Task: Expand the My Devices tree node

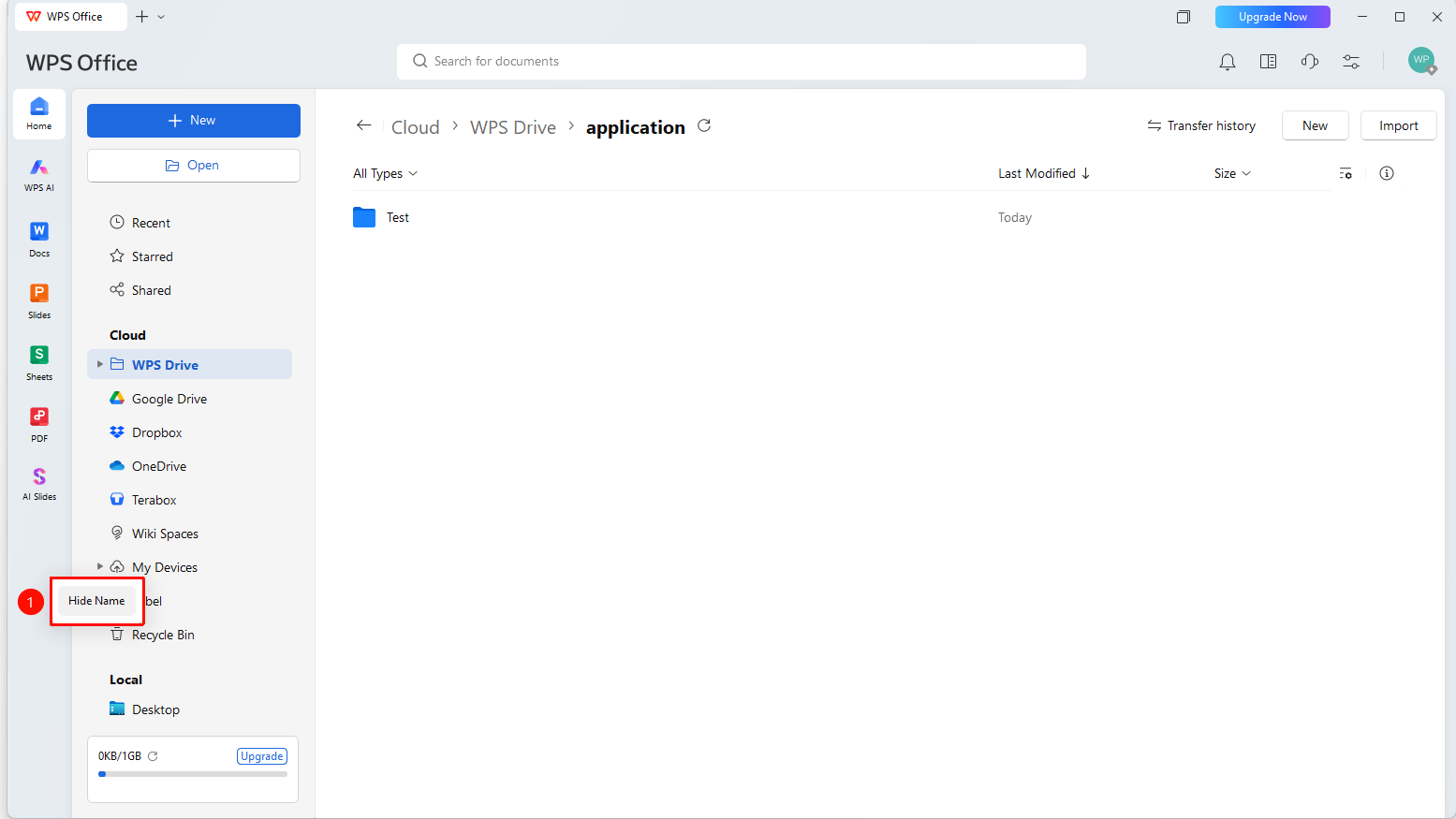Action: tap(99, 566)
